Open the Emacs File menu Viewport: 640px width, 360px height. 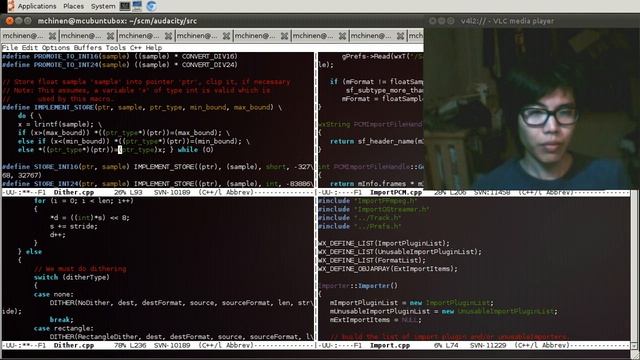click(x=10, y=48)
